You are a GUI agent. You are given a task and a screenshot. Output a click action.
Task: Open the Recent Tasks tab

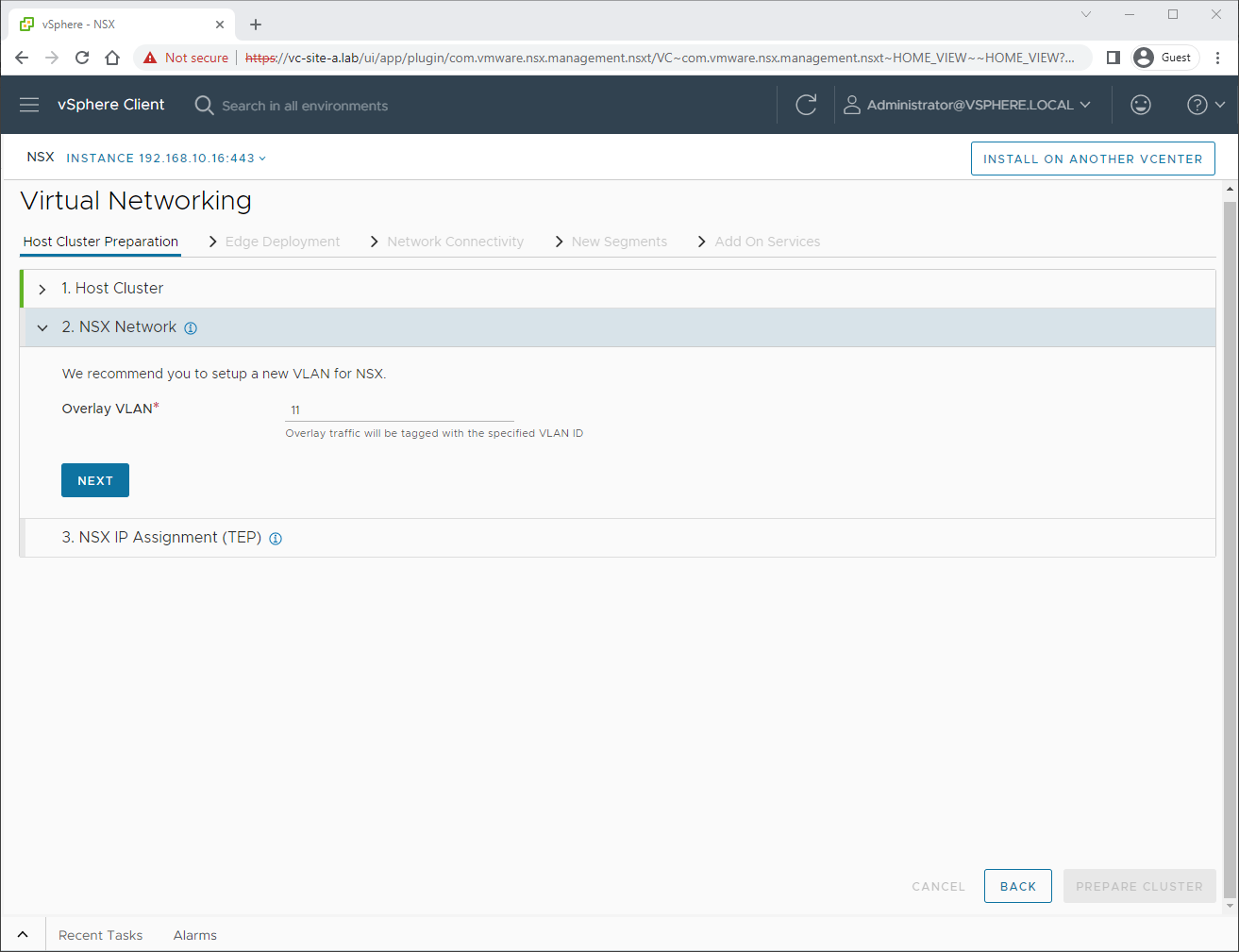(x=100, y=935)
